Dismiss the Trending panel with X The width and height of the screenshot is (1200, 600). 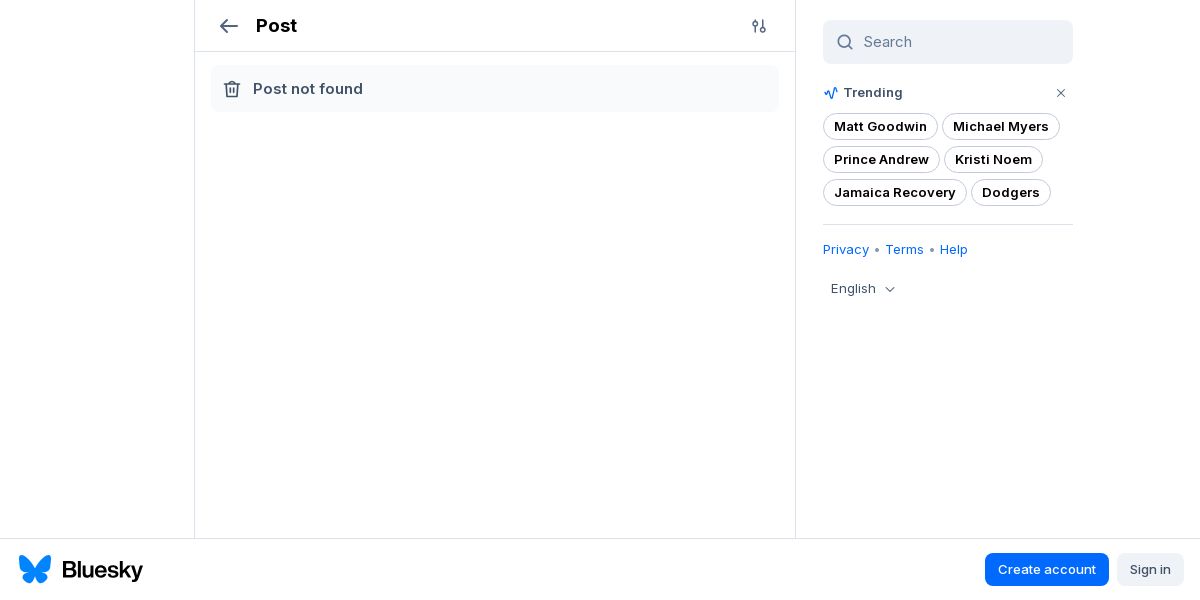pos(1061,93)
